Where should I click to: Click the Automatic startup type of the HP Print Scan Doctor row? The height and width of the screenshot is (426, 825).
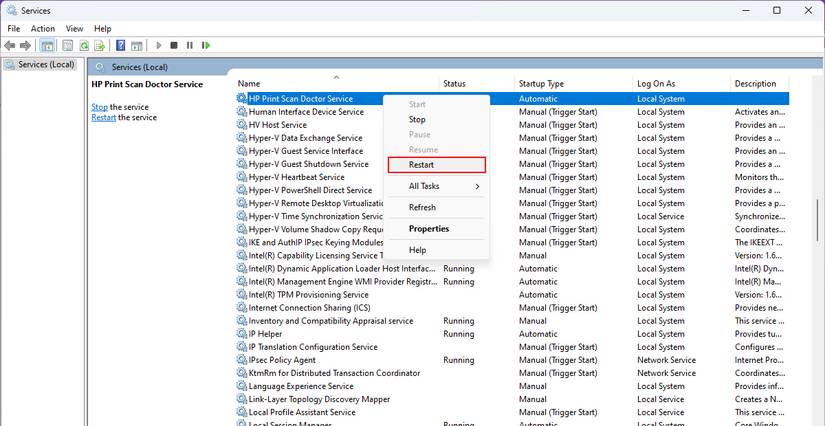pyautogui.click(x=538, y=98)
